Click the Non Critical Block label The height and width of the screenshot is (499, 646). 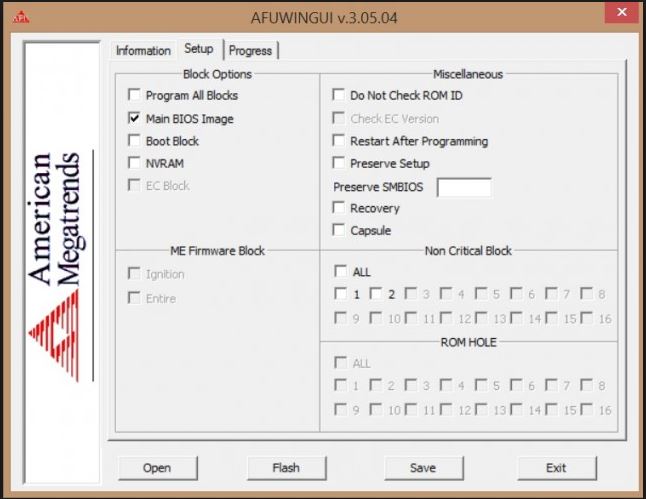[x=468, y=251]
